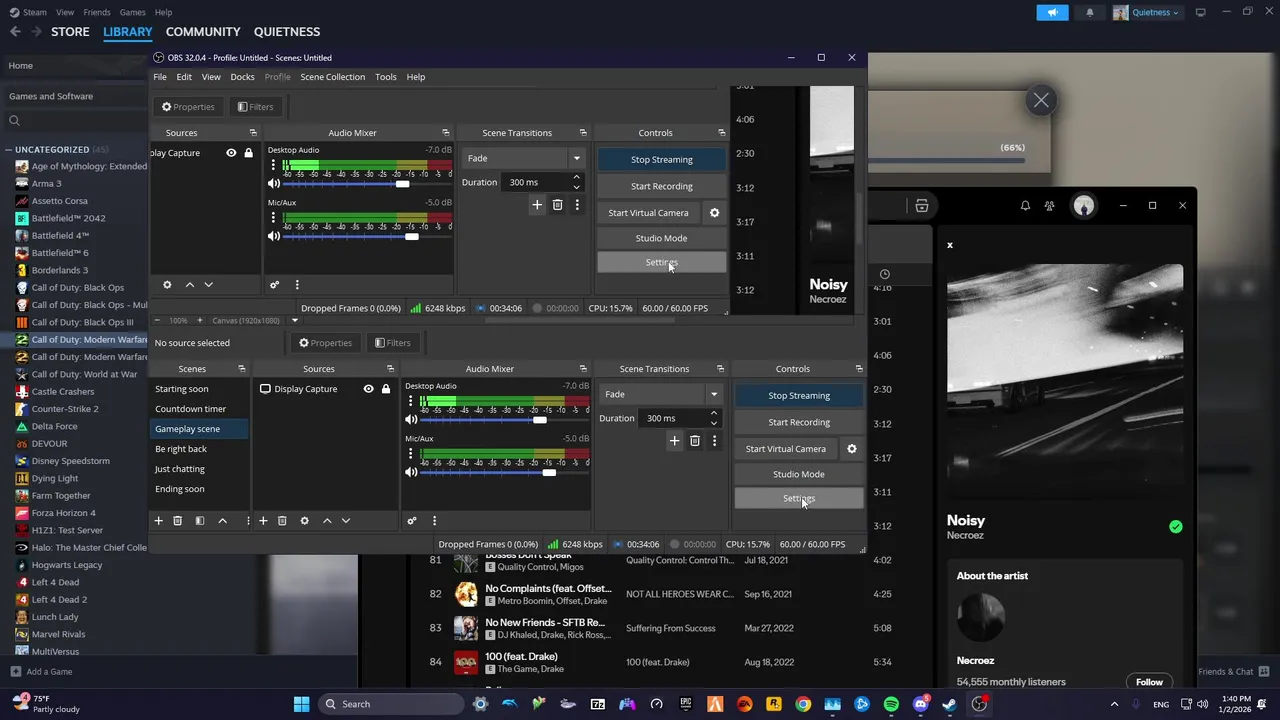Open OBS File menu

click(160, 77)
